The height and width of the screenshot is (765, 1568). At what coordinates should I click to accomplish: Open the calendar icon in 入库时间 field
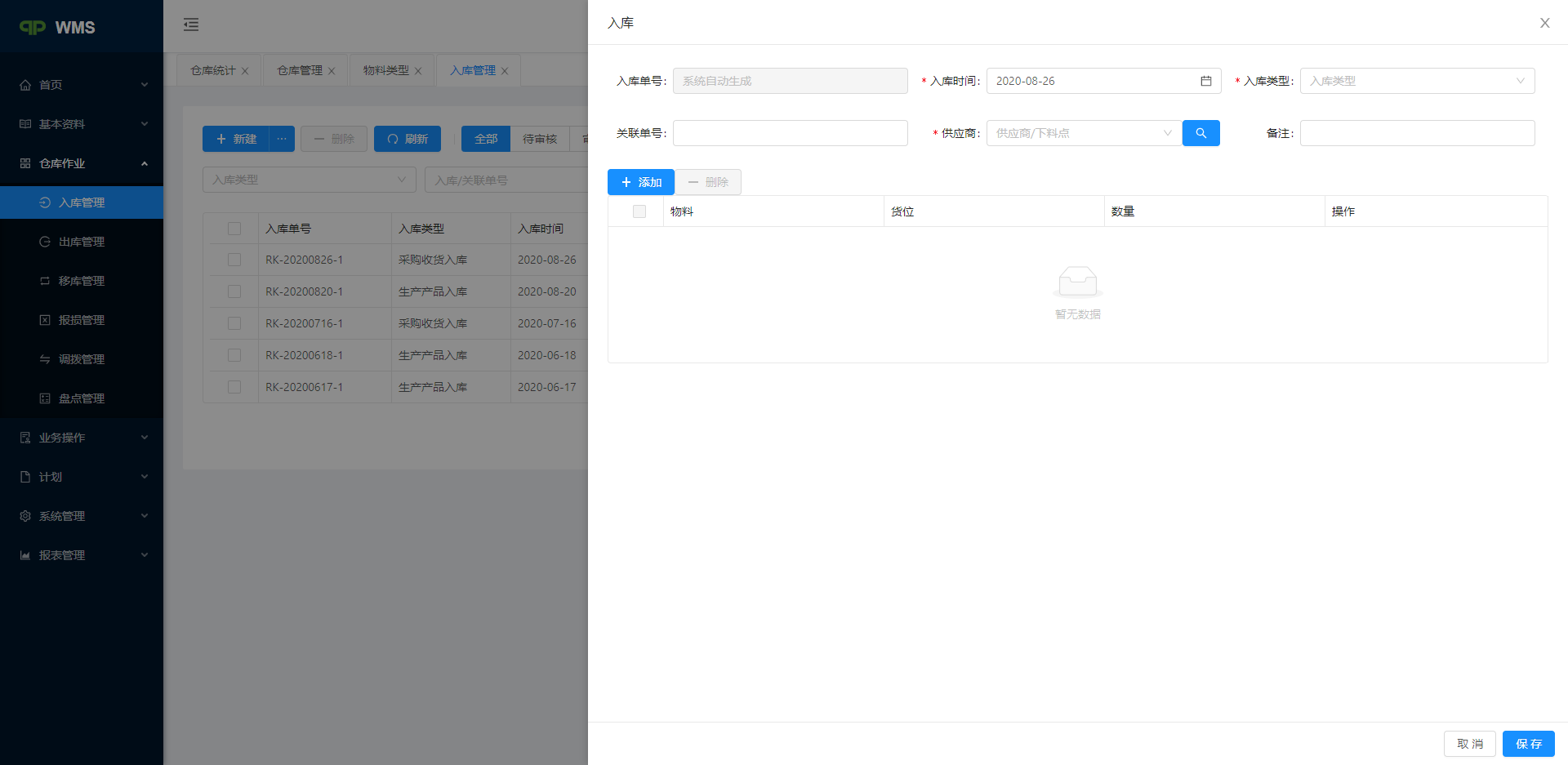(1205, 81)
